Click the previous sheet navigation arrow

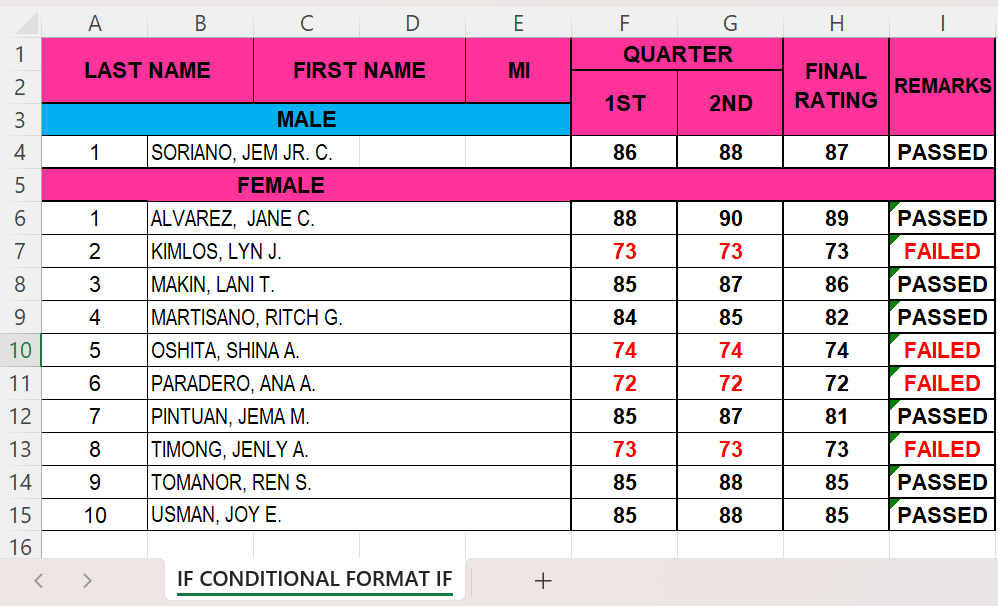click(39, 580)
